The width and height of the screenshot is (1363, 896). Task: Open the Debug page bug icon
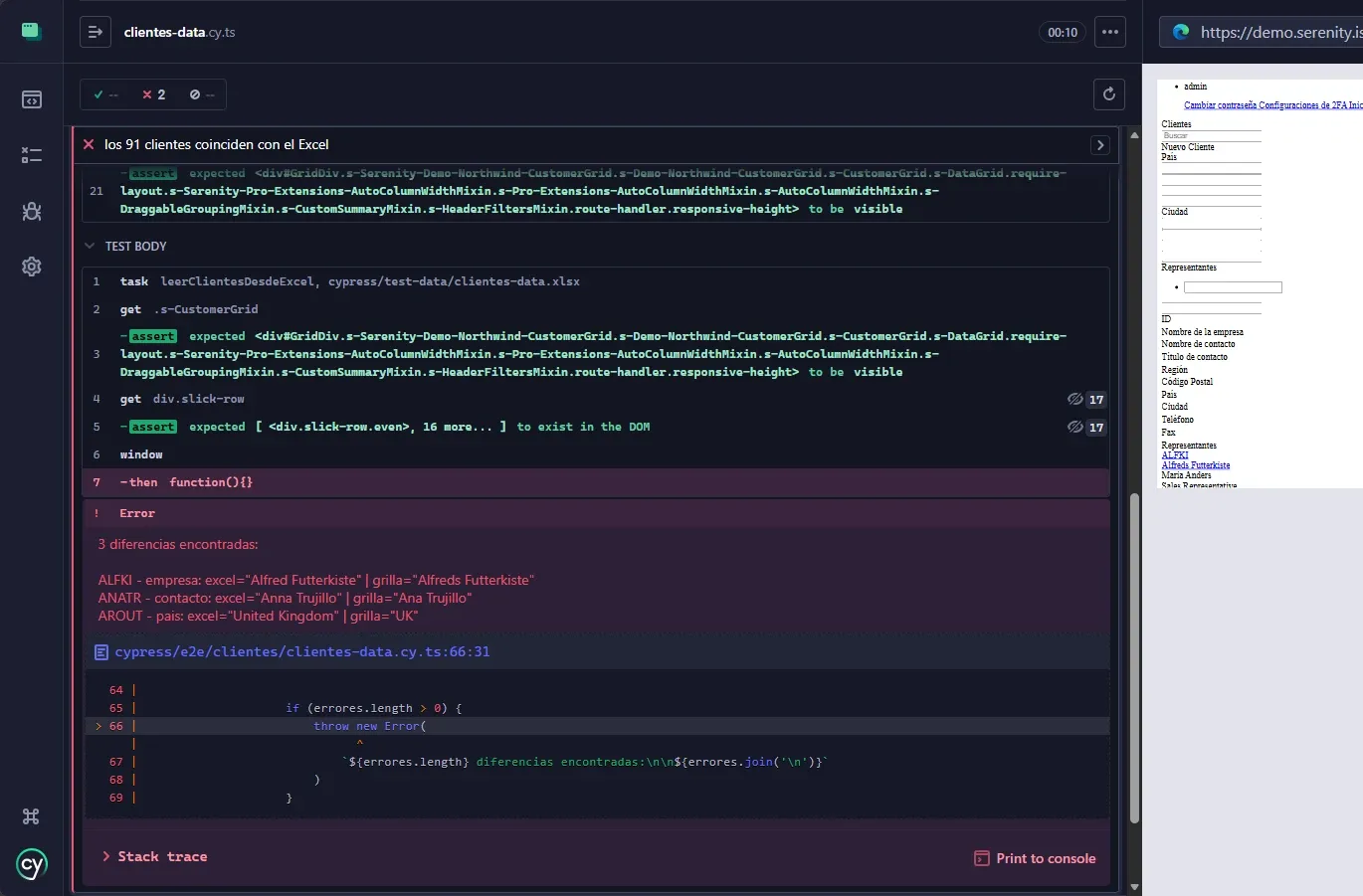(31, 211)
